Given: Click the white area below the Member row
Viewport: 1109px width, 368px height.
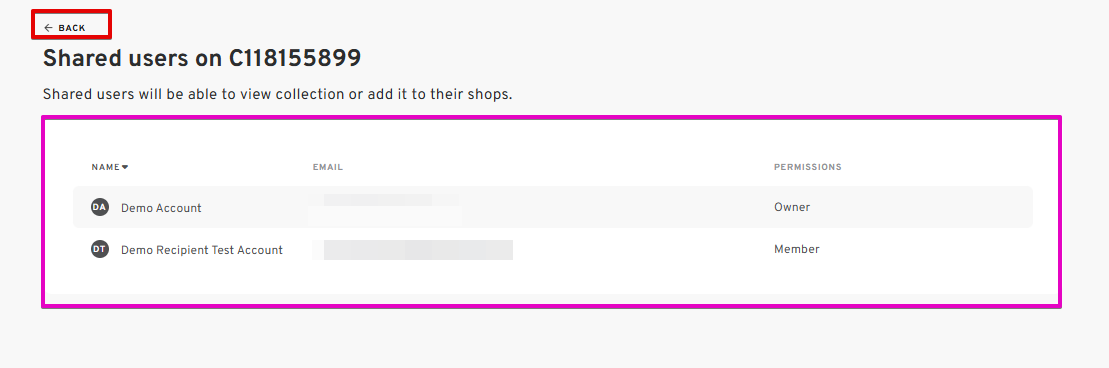Looking at the screenshot, I should [552, 282].
